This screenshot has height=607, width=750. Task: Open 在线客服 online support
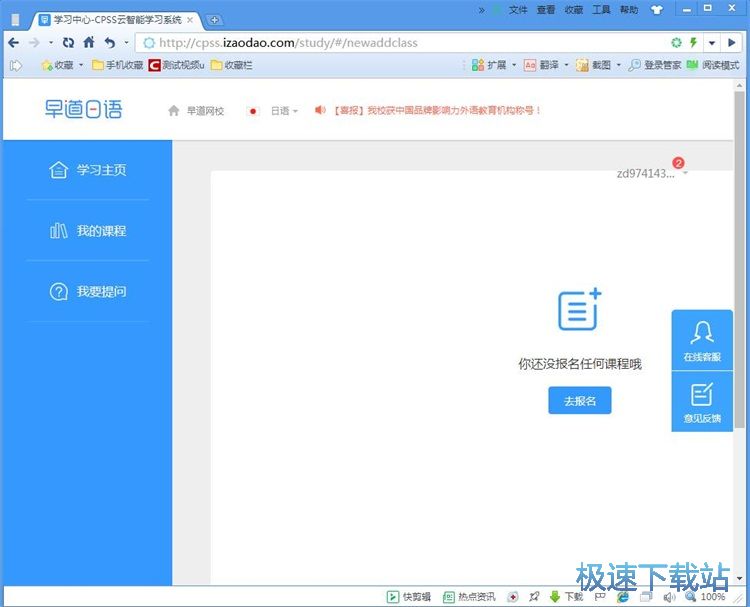coord(702,341)
